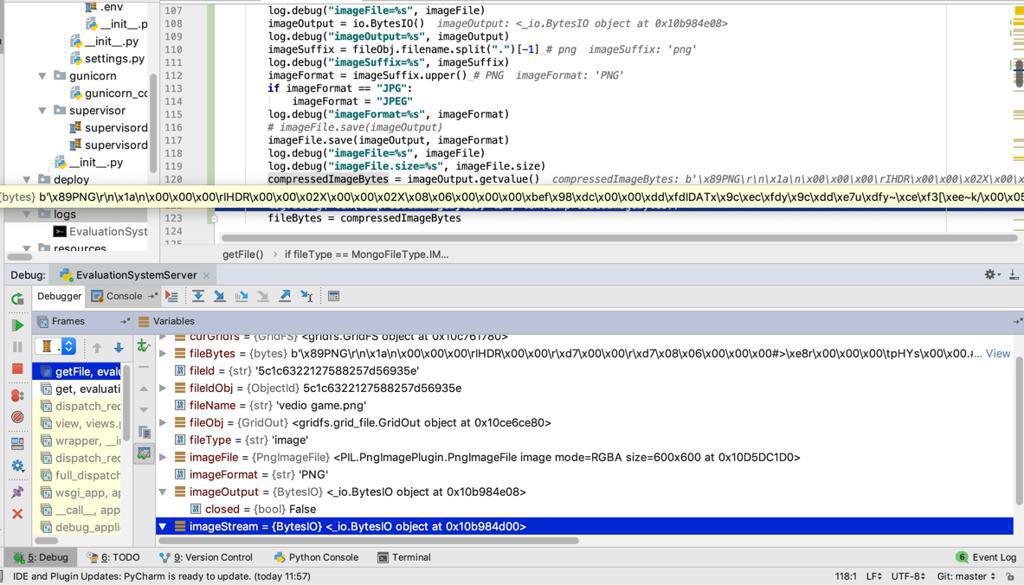Step into the function call
This screenshot has width=1024, height=585.
[219, 296]
